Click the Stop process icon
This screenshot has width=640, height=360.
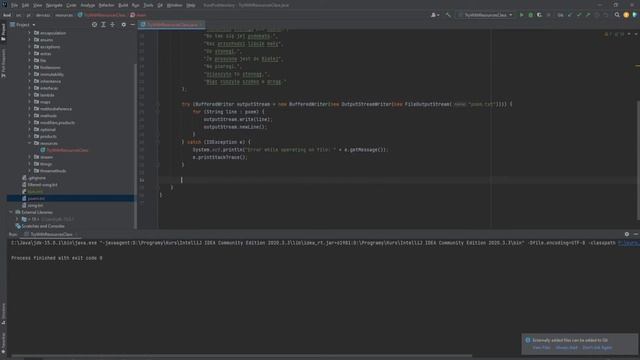(x=548, y=15)
